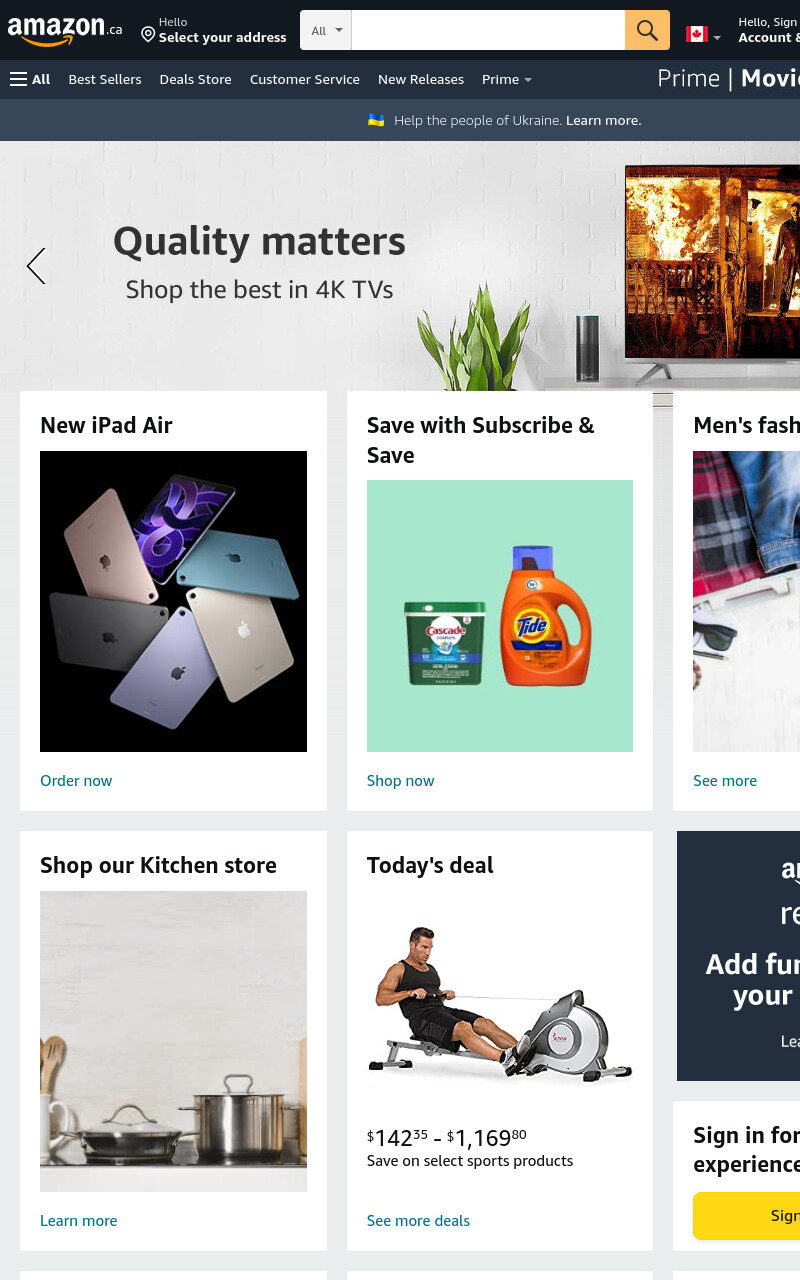
Task: Click the previous banner arrow
Action: (x=36, y=266)
